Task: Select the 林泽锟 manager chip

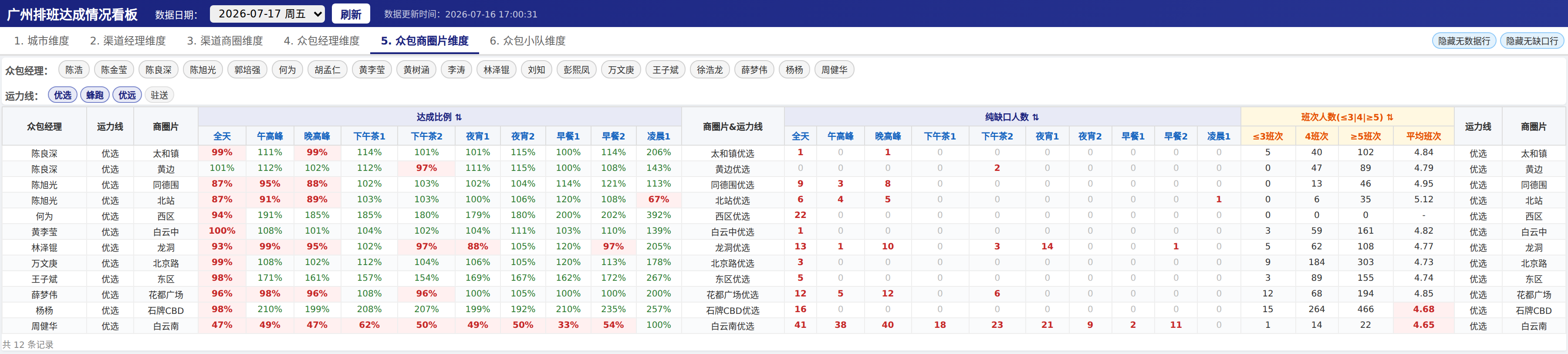Action: [x=497, y=69]
